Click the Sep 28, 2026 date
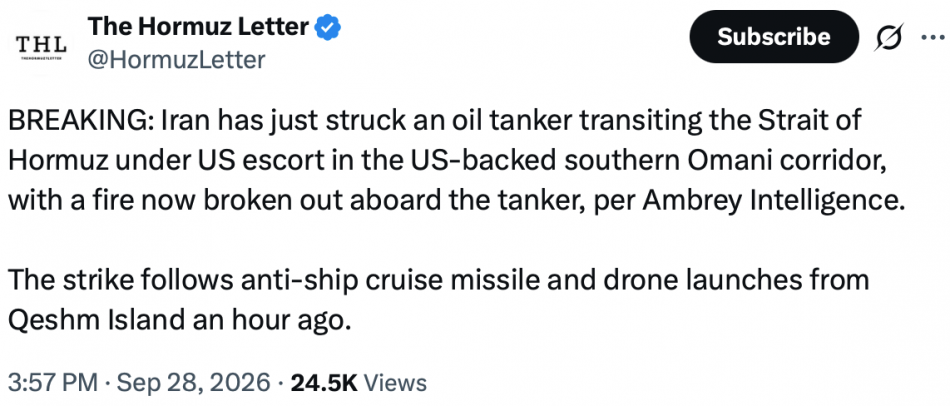Image resolution: width=950 pixels, height=406 pixels. 193,382
